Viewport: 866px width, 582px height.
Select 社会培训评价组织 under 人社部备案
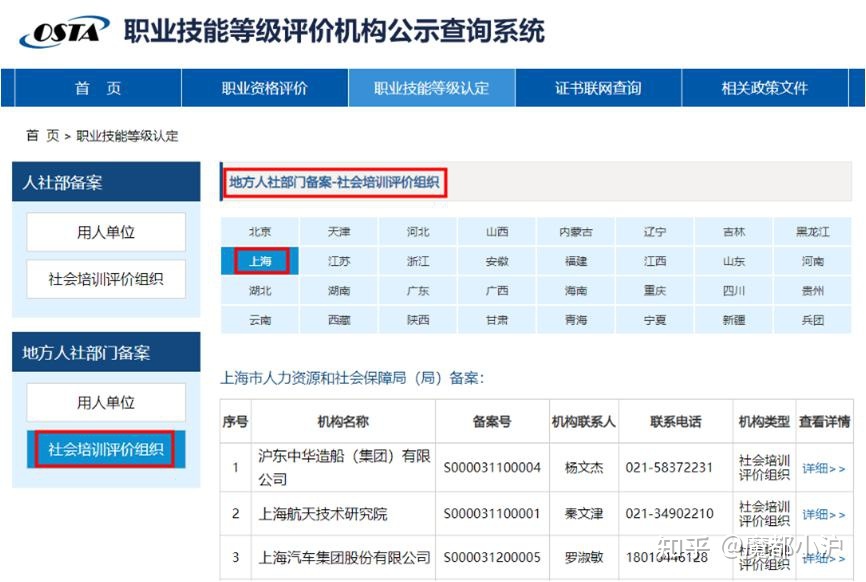106,279
